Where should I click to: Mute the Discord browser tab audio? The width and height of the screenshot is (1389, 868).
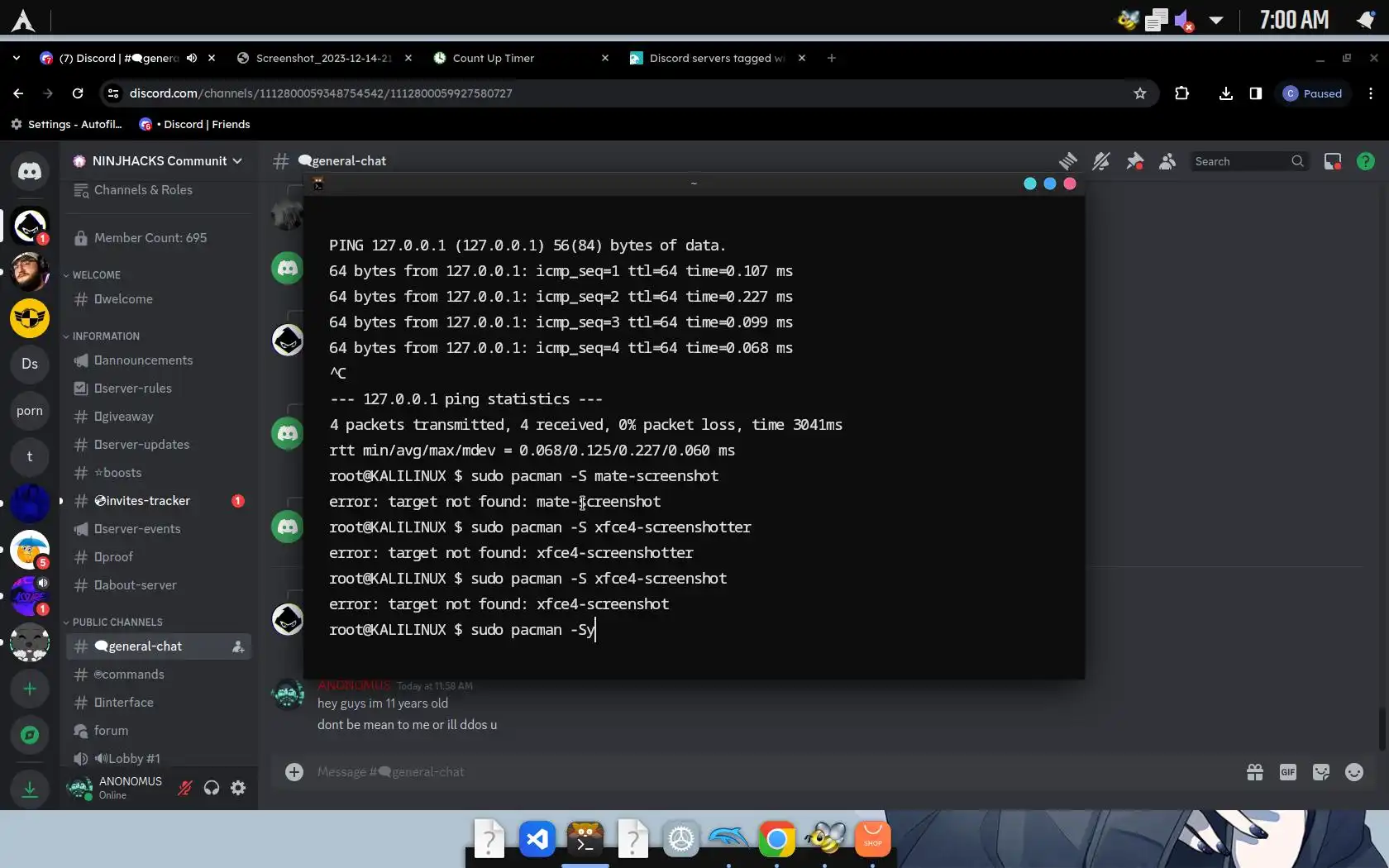192,58
